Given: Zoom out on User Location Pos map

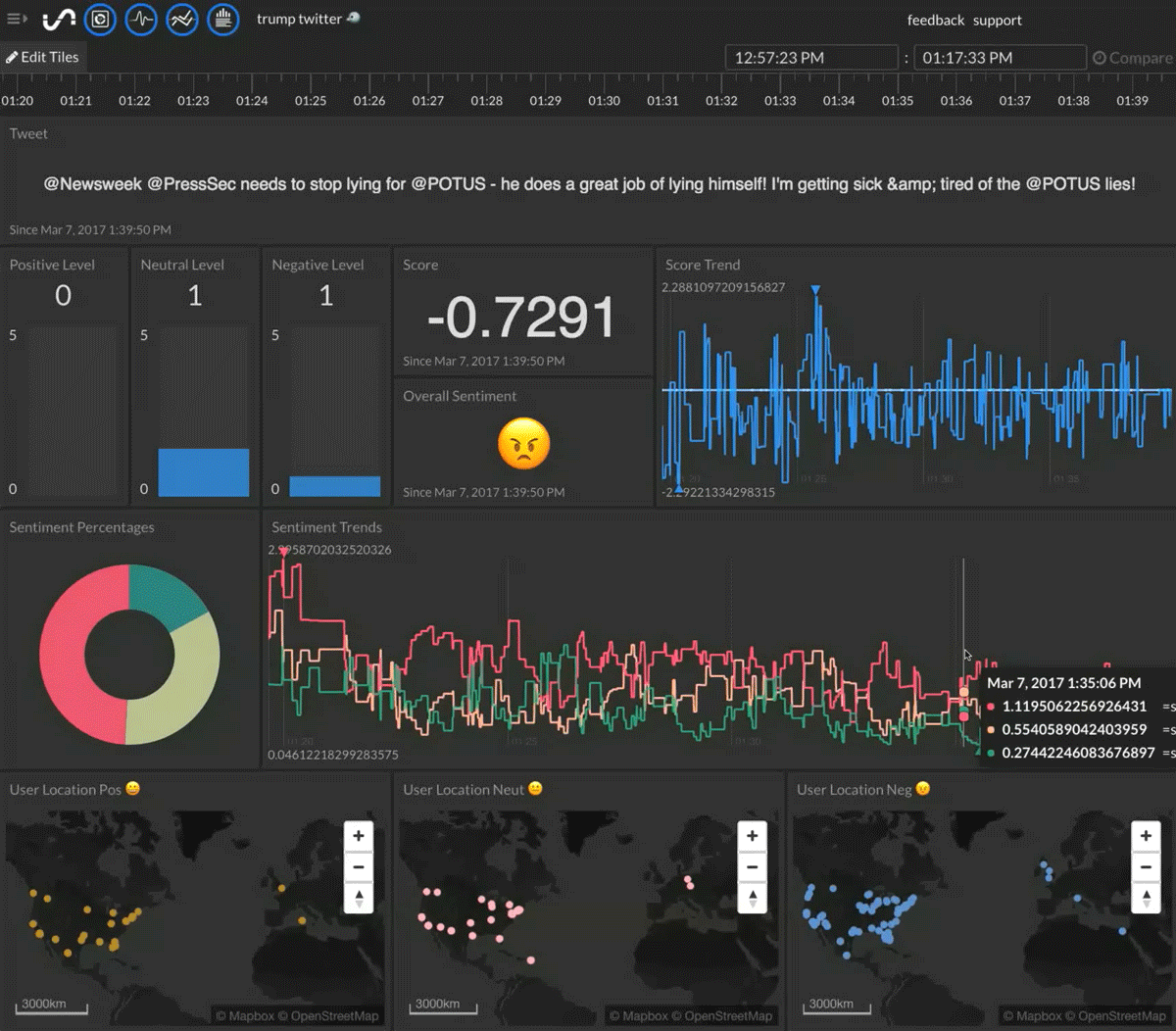Looking at the screenshot, I should (359, 866).
